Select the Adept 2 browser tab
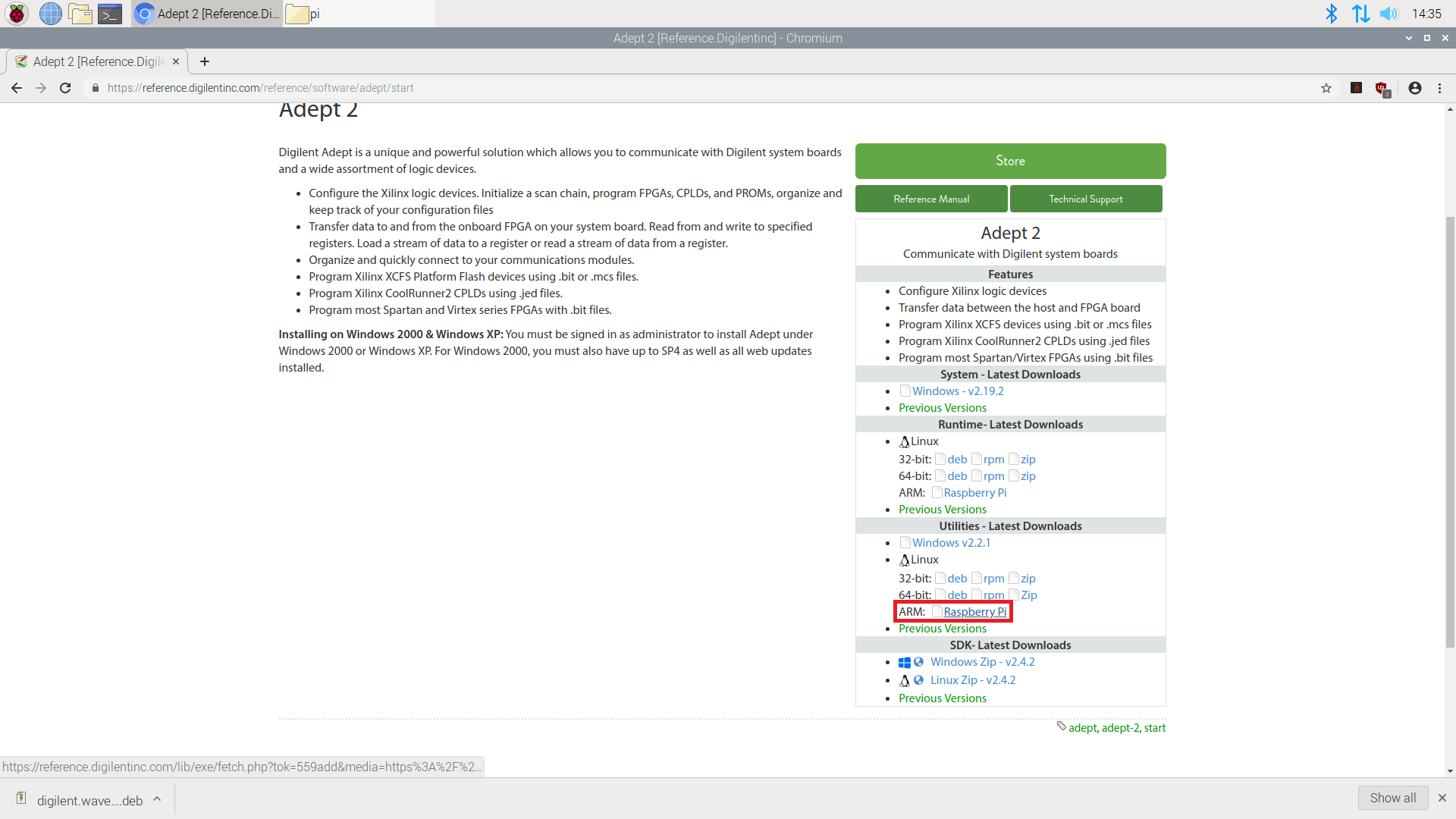This screenshot has width=1456, height=819. 97,61
